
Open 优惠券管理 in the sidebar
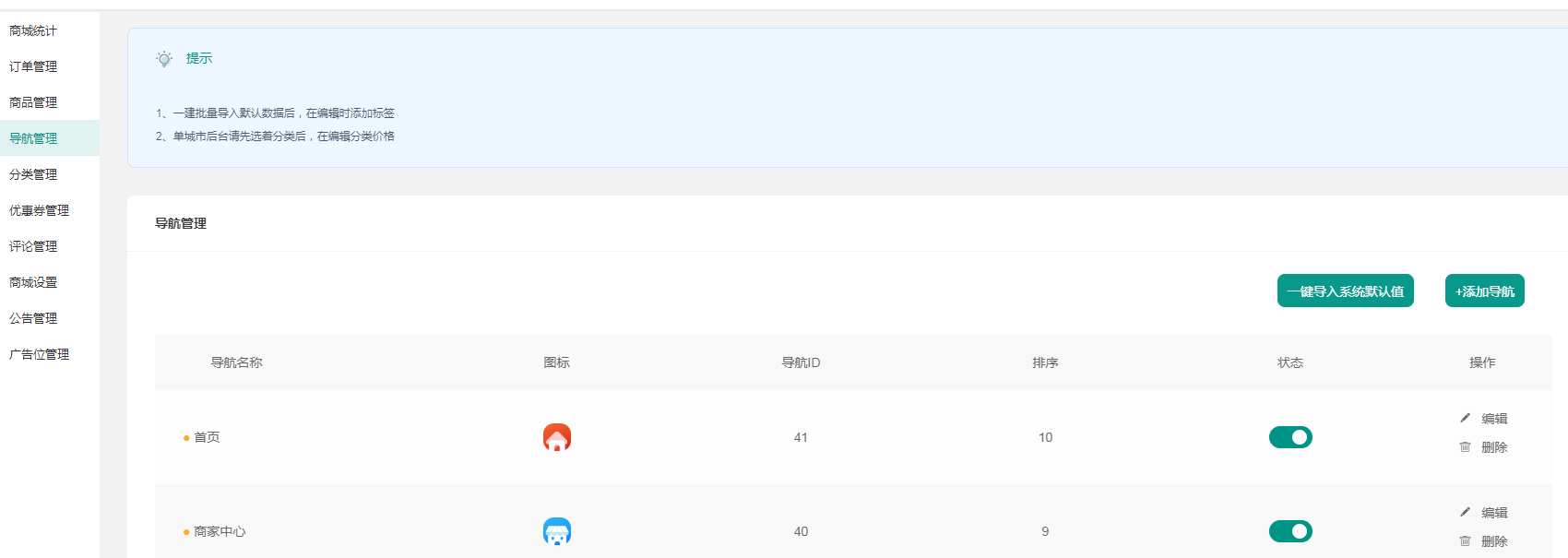click(x=39, y=210)
